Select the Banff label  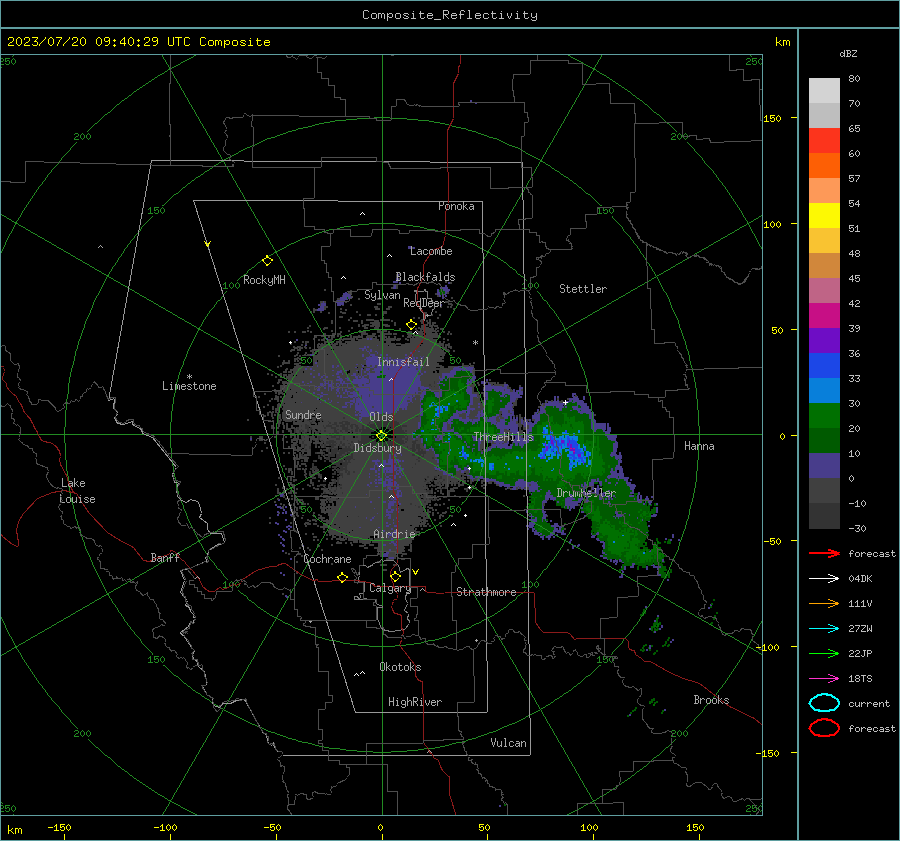(165, 557)
